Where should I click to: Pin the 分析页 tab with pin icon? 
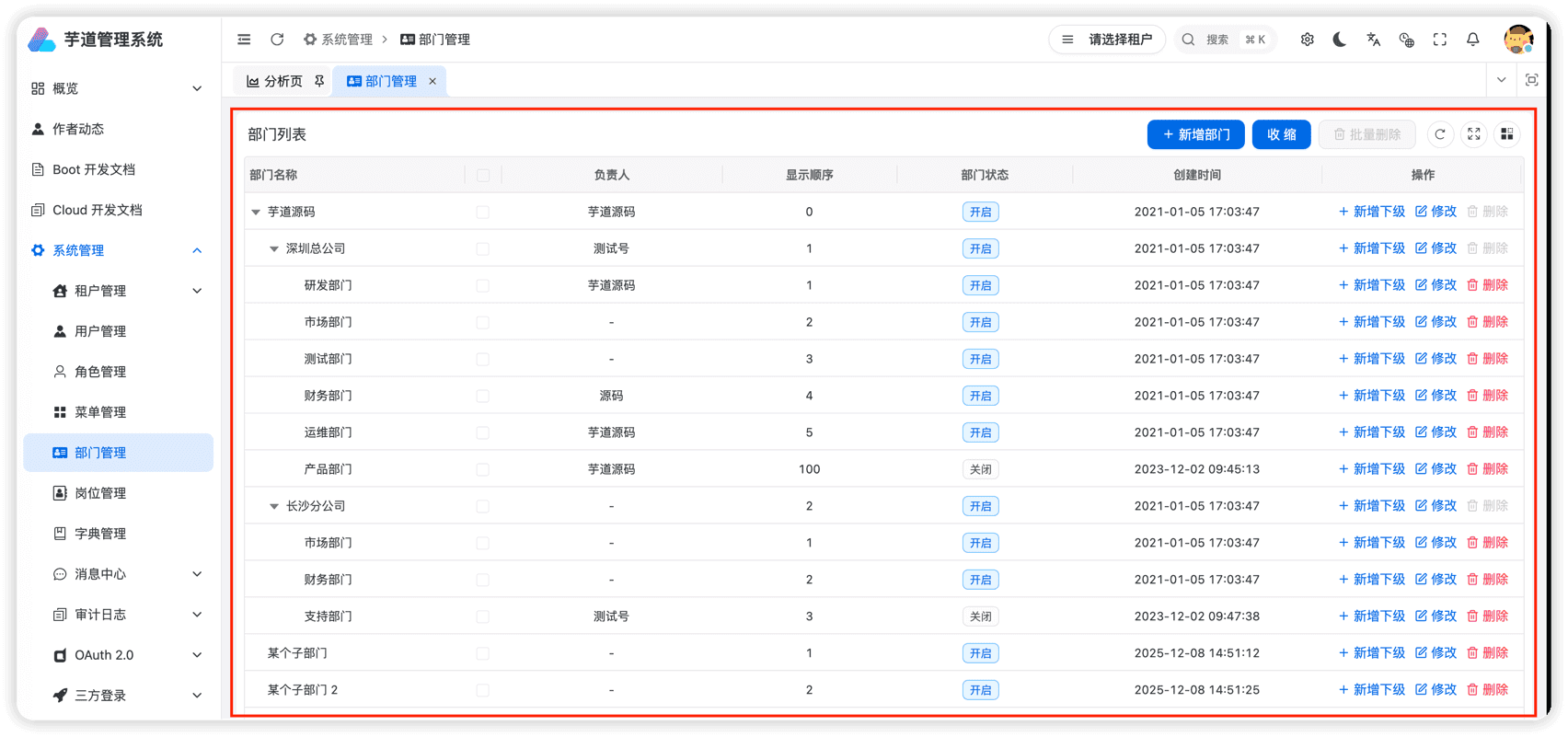[319, 81]
